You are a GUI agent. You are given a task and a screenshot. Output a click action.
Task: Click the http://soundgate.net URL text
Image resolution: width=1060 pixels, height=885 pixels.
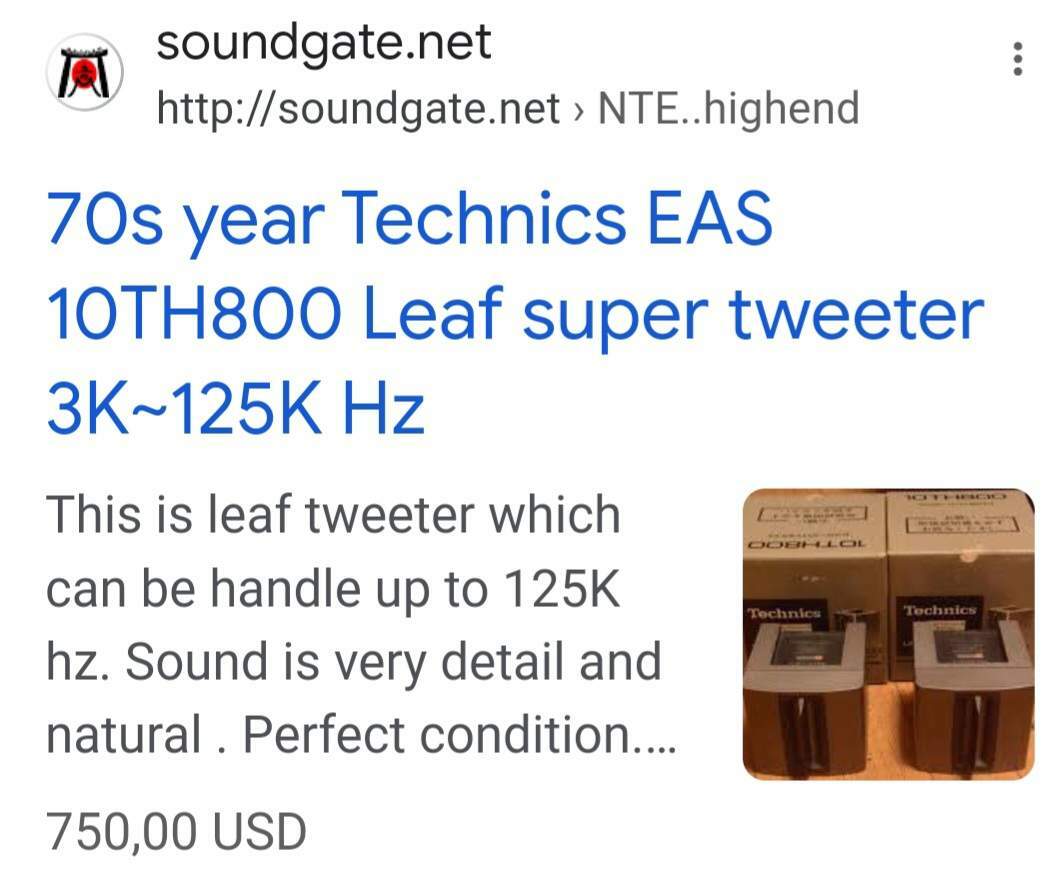point(358,109)
